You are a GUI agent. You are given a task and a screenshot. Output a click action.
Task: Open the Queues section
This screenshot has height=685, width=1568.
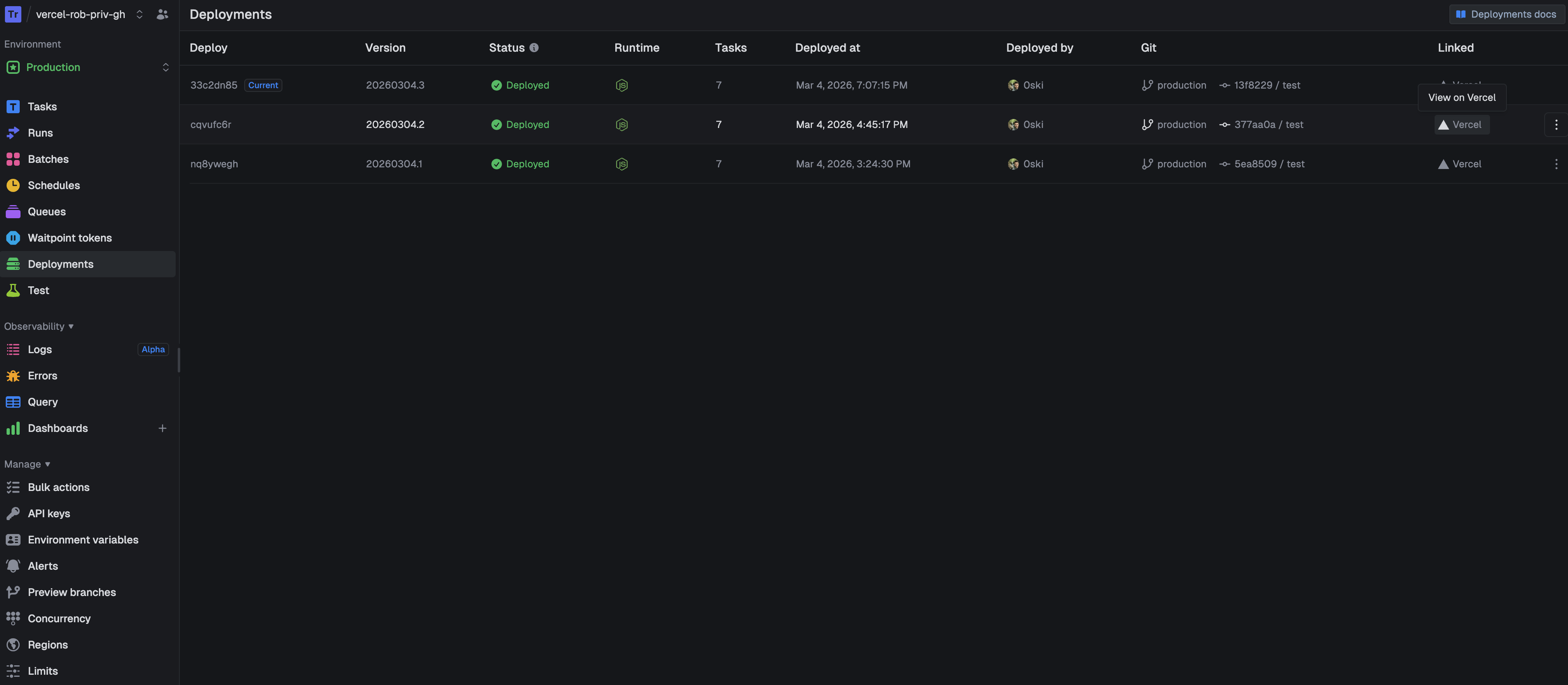click(x=47, y=211)
